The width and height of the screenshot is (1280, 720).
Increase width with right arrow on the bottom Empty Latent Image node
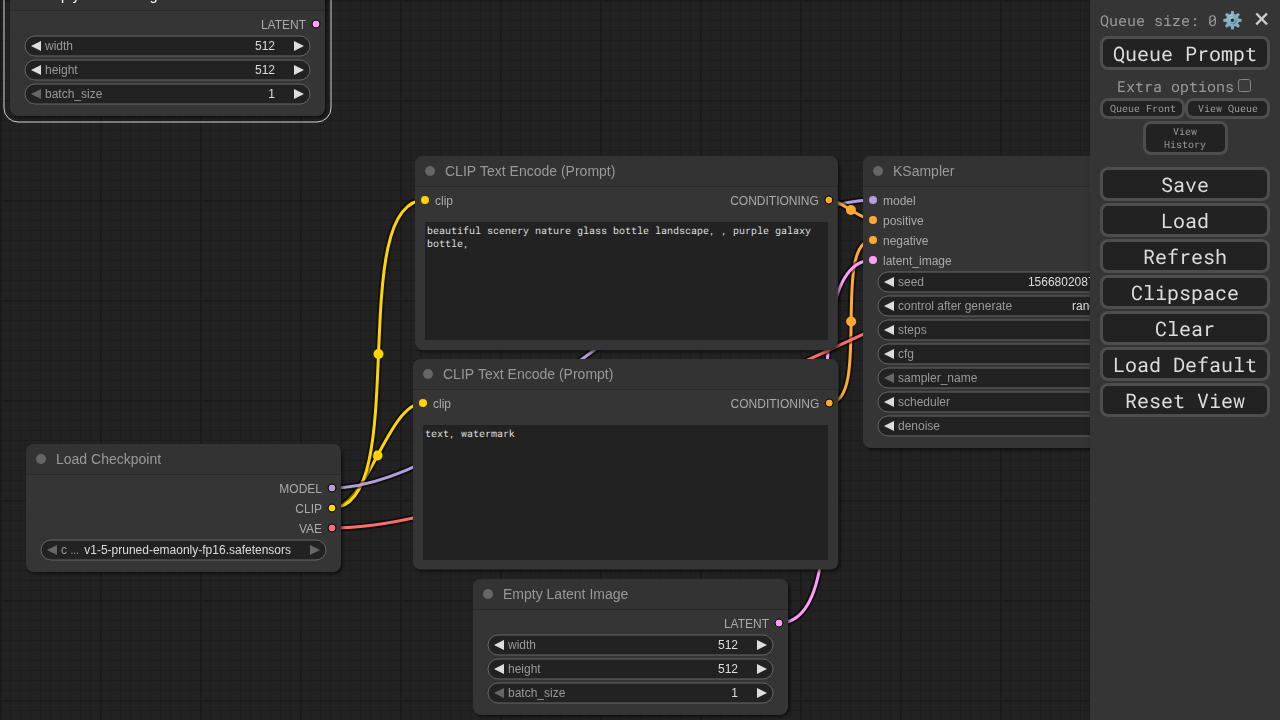point(761,645)
